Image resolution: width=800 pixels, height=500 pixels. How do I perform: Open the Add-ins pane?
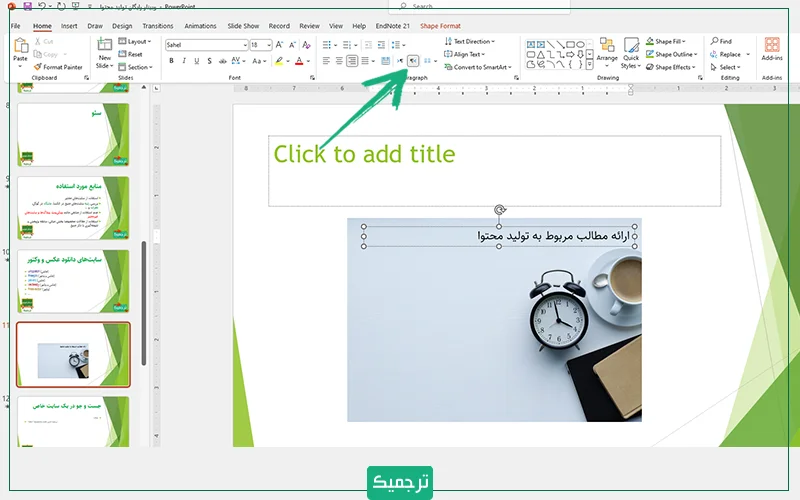(772, 49)
